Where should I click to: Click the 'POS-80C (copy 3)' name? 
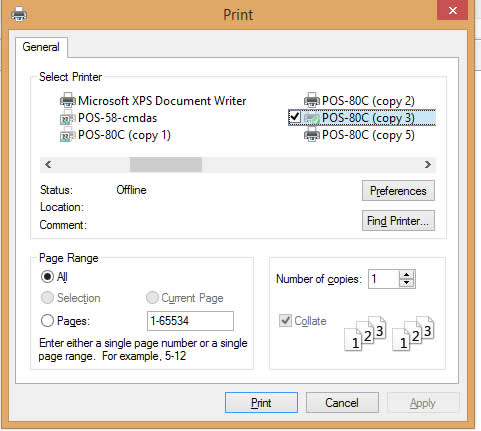coord(368,118)
